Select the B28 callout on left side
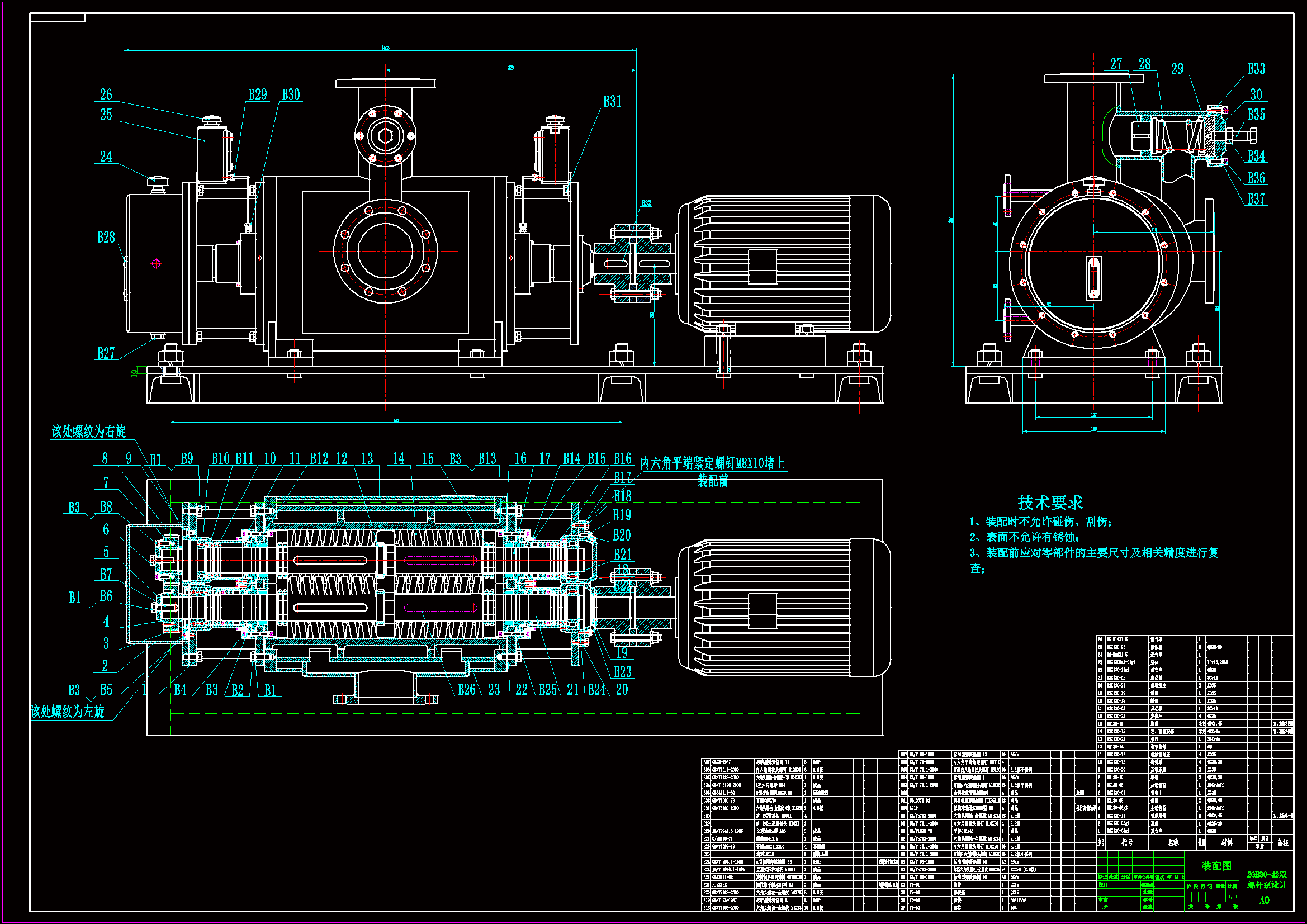This screenshot has width=1307, height=924. [x=106, y=238]
